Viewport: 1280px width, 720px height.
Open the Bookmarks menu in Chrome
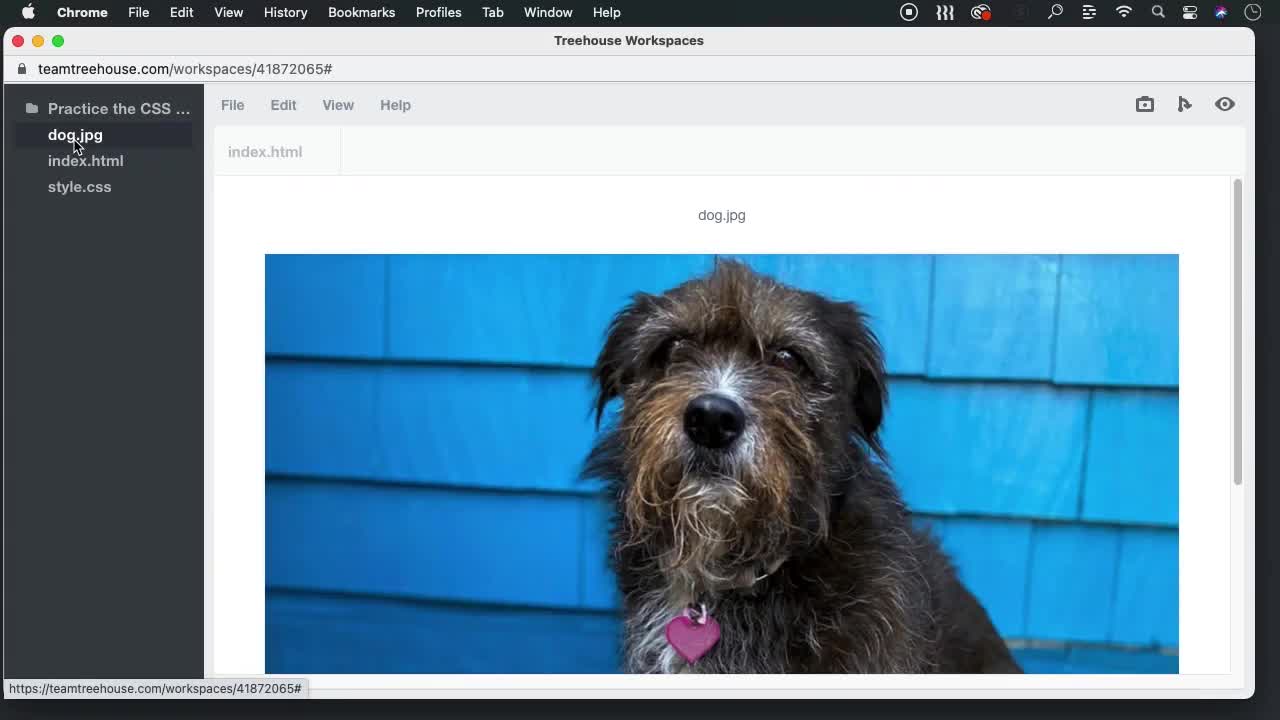(x=361, y=12)
